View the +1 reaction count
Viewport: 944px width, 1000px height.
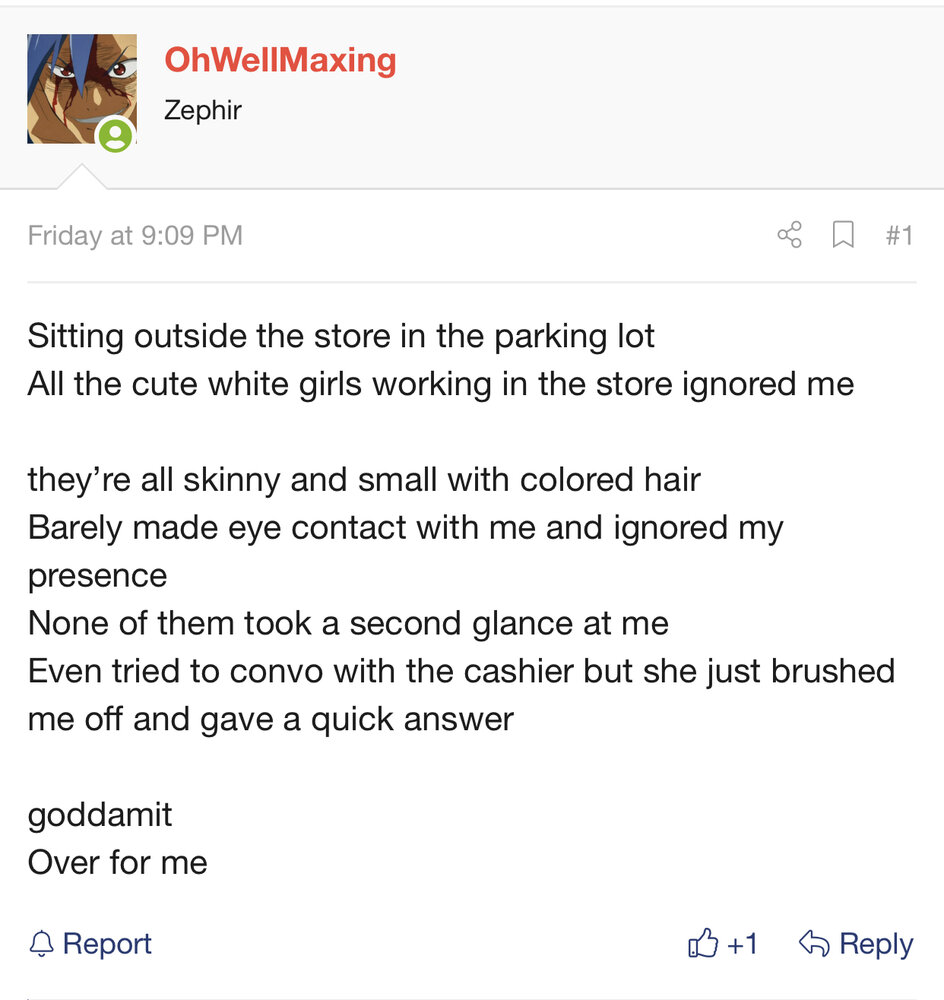click(x=742, y=944)
